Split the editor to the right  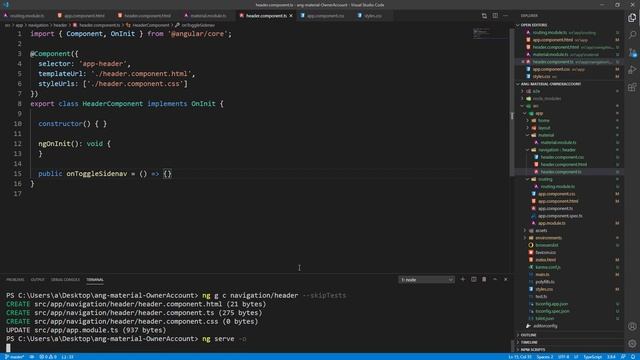[495, 16]
